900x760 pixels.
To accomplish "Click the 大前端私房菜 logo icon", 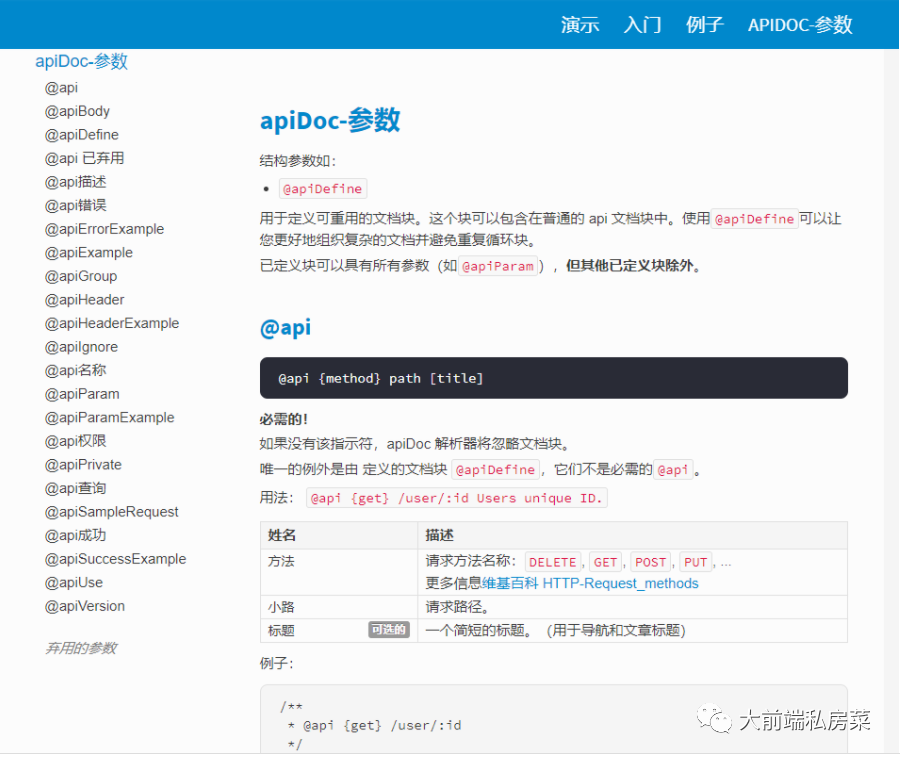I will (x=716, y=717).
